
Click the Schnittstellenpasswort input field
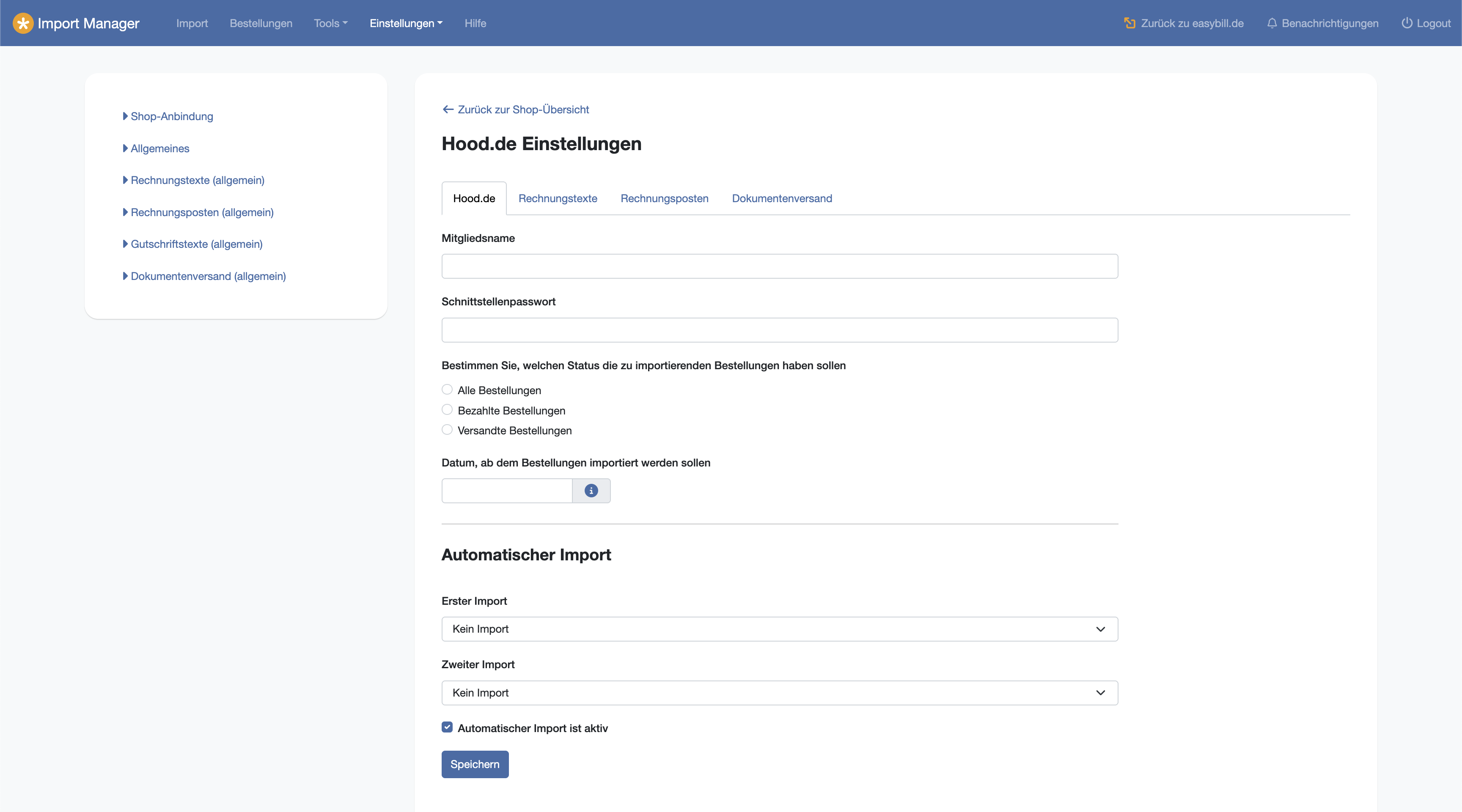click(780, 330)
